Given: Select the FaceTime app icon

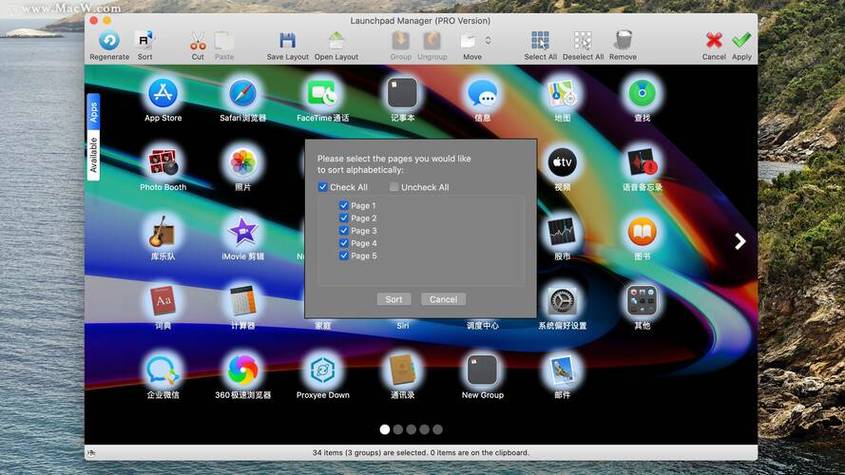Looking at the screenshot, I should click(322, 93).
